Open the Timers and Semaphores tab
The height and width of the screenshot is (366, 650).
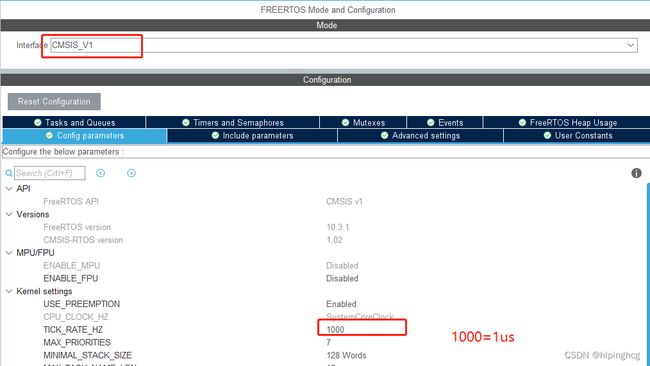(233, 122)
